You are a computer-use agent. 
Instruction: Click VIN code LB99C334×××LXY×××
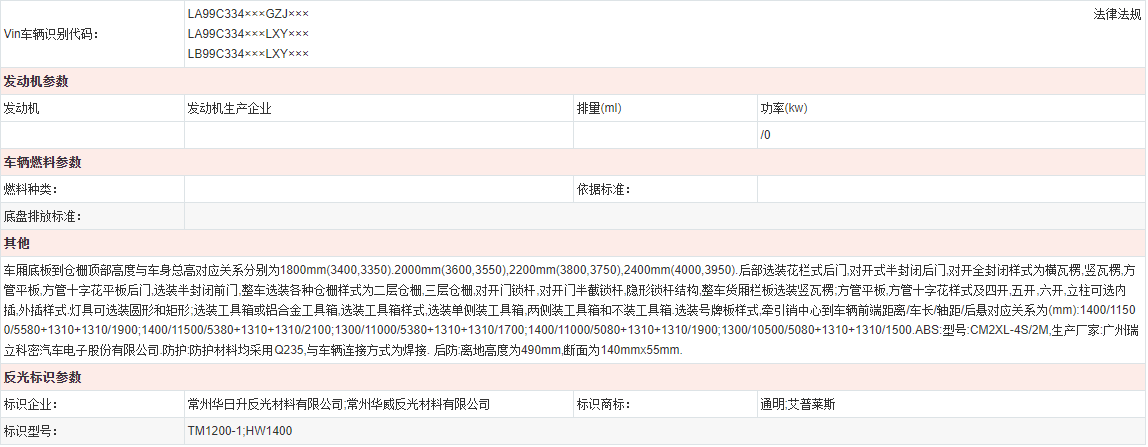[248, 53]
